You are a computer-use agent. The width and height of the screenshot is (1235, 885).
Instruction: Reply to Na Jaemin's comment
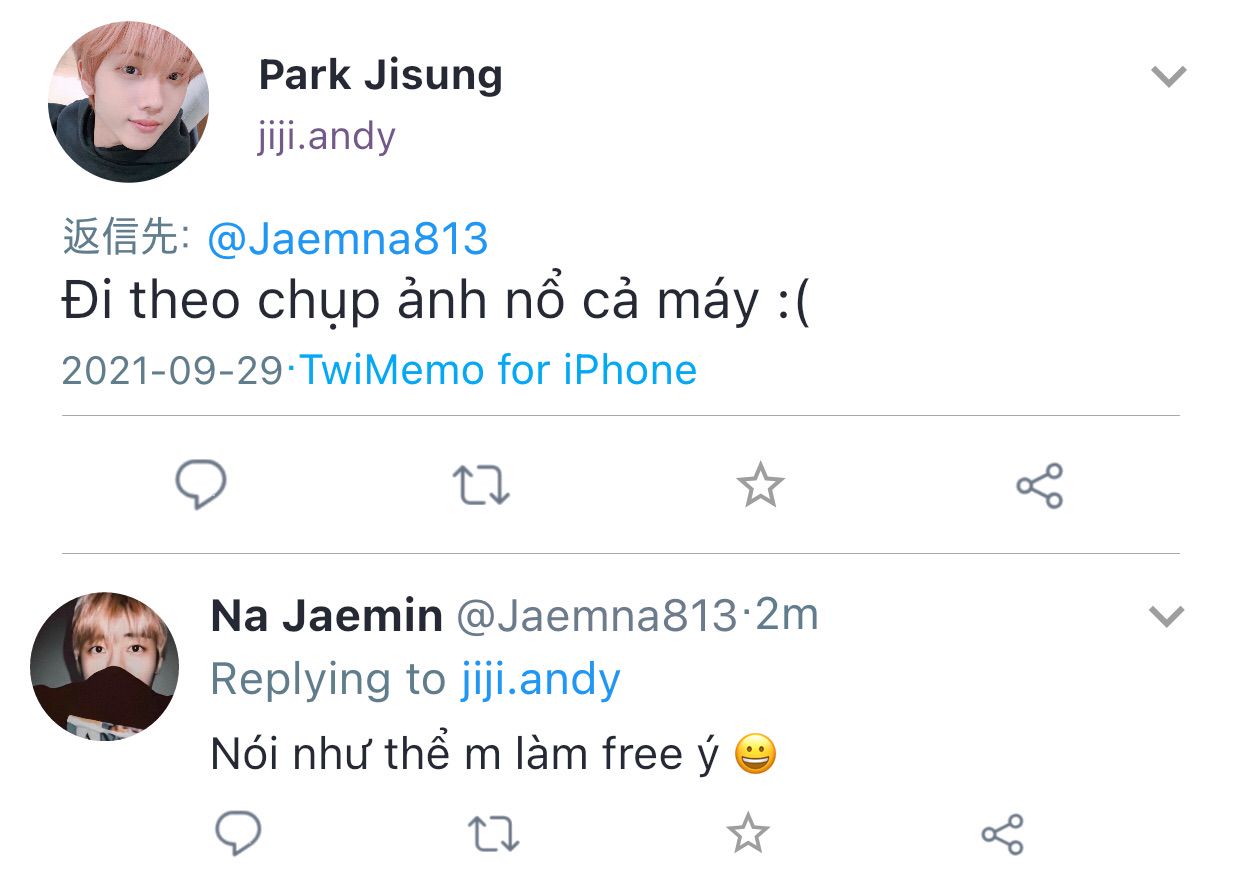(238, 832)
